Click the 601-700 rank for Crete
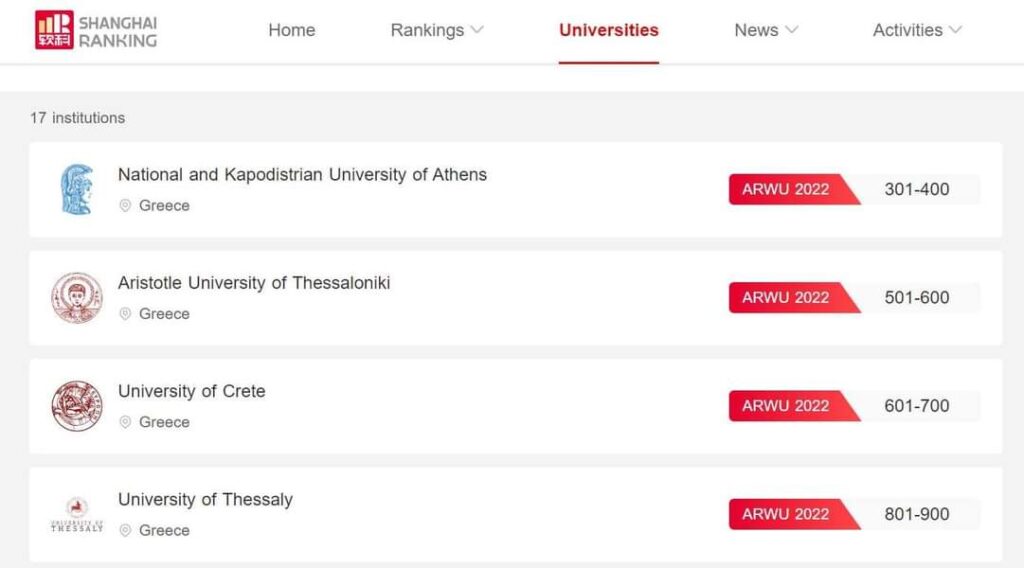Screen dimensions: 1024x568 [917, 406]
